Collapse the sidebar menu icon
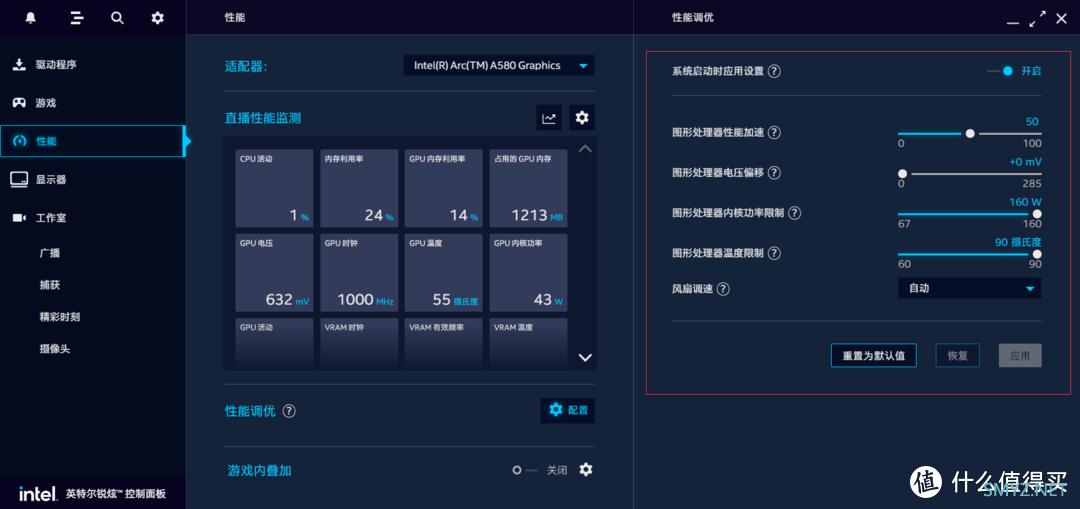The image size is (1080, 509). (76, 18)
